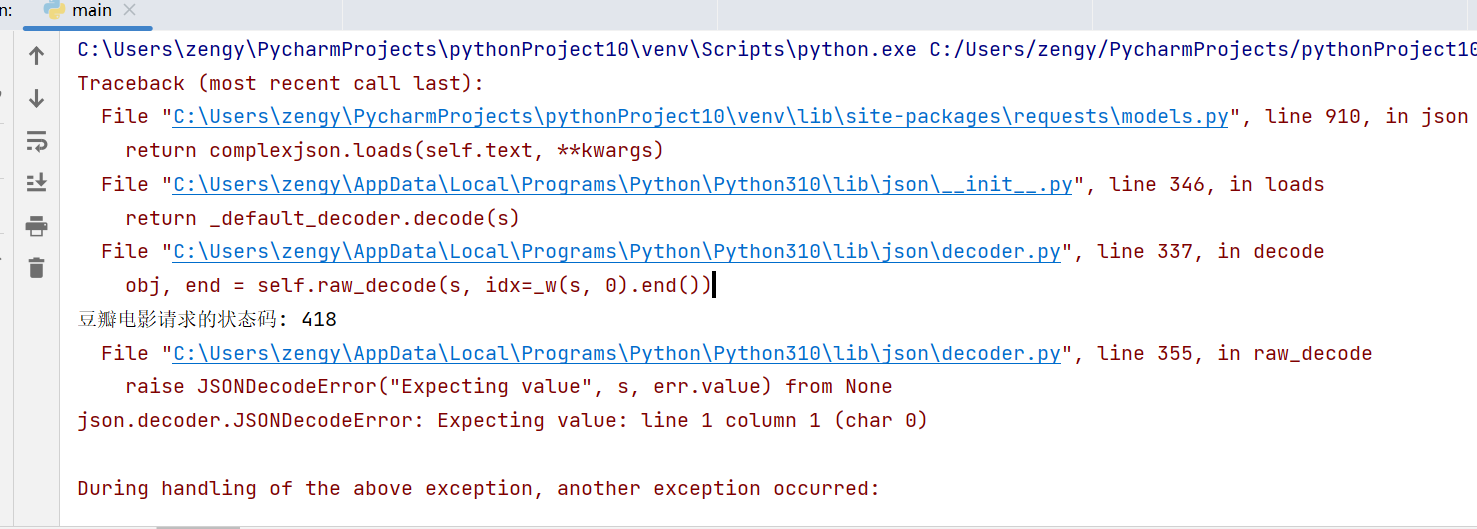Toggle Soft-Wrap for console output
Viewport: 1477px width, 529px height.
37,140
